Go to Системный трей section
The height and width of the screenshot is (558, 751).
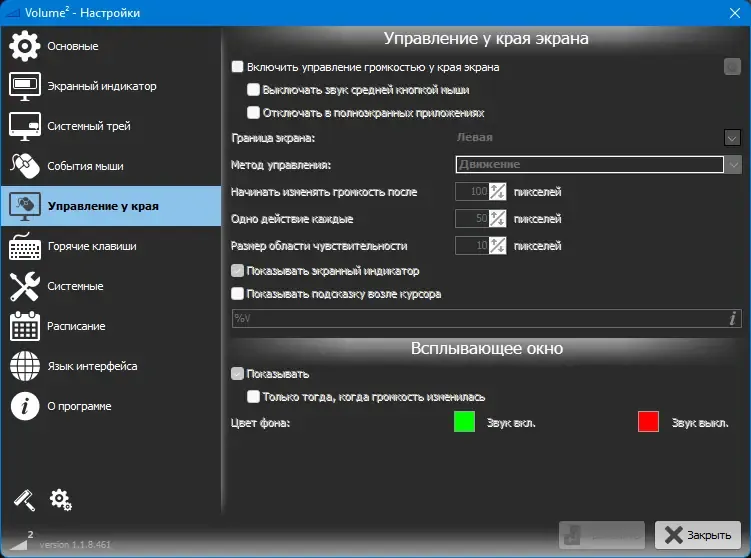click(x=111, y=126)
